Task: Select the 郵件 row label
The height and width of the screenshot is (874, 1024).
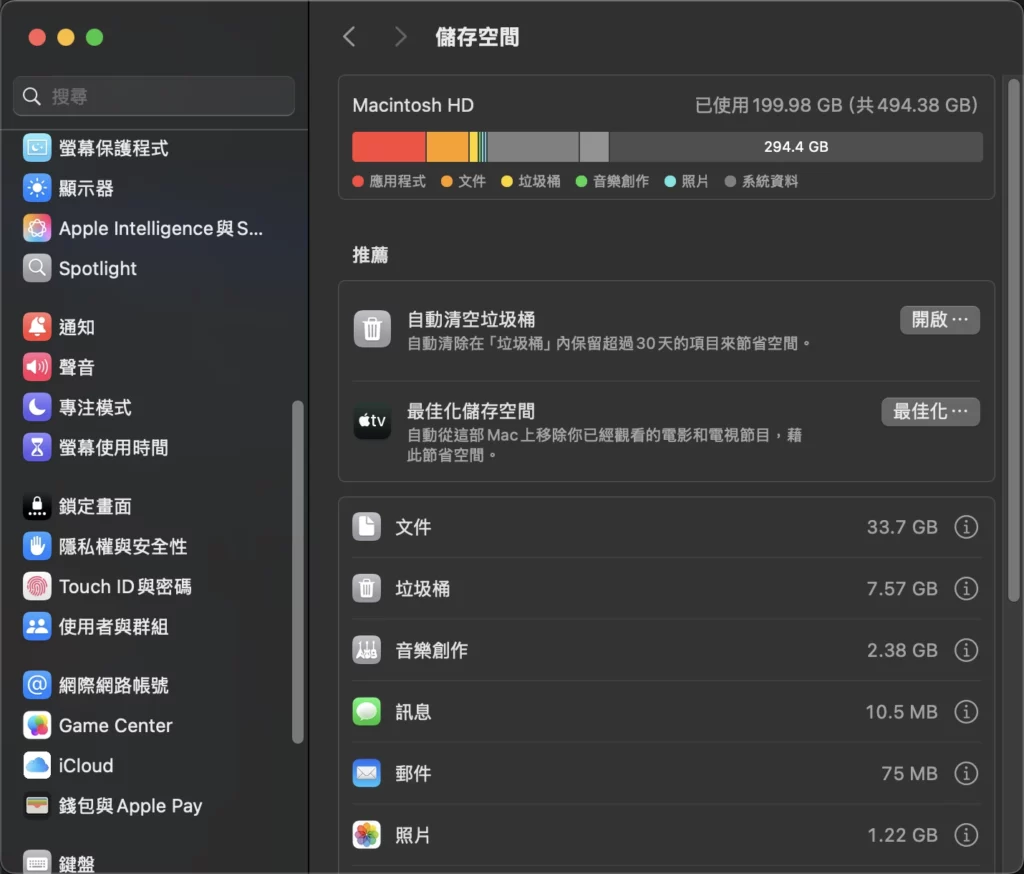Action: click(413, 774)
